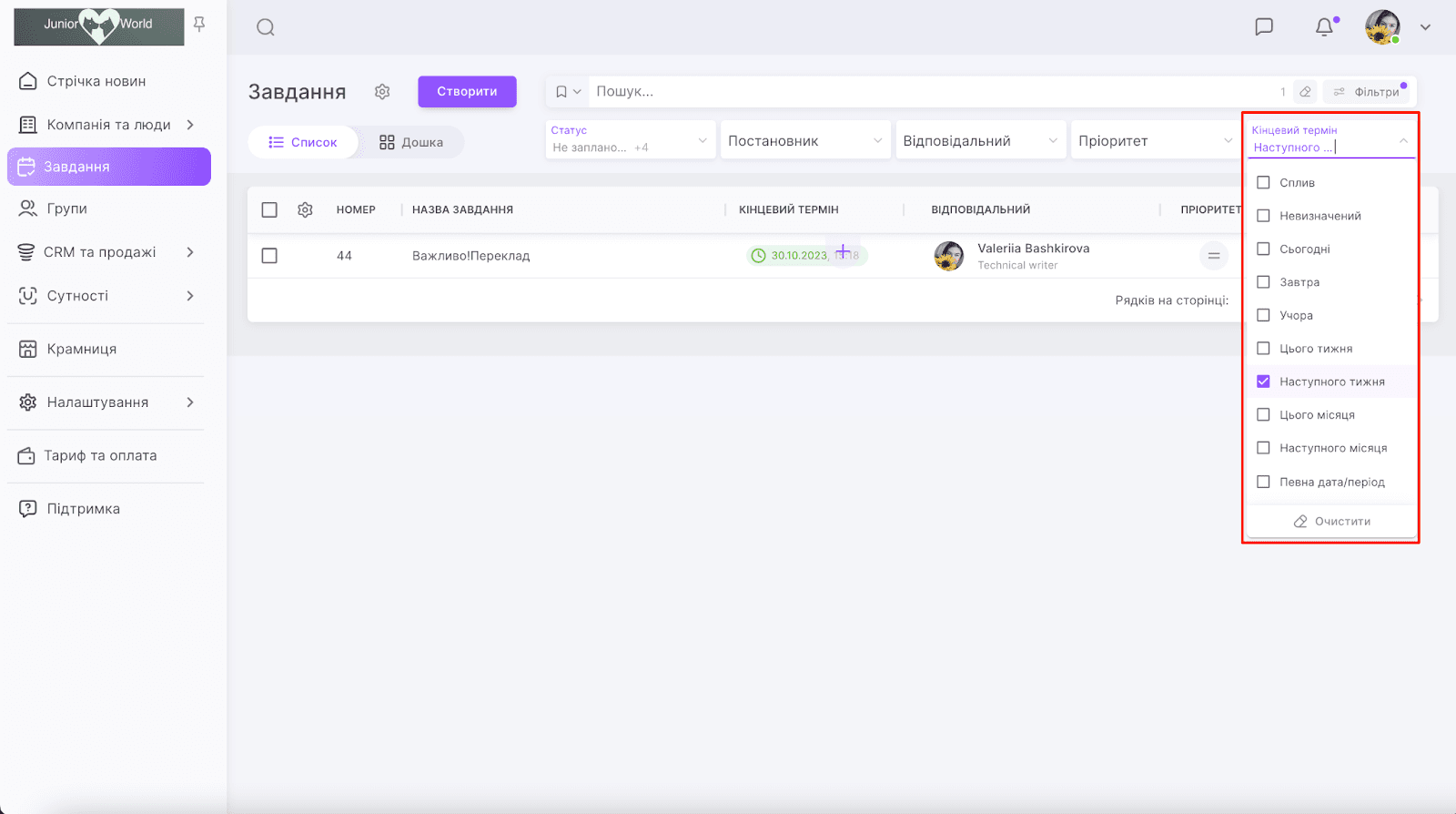Click the eraser icon in the search bar
The image size is (1456, 814).
(x=1305, y=92)
